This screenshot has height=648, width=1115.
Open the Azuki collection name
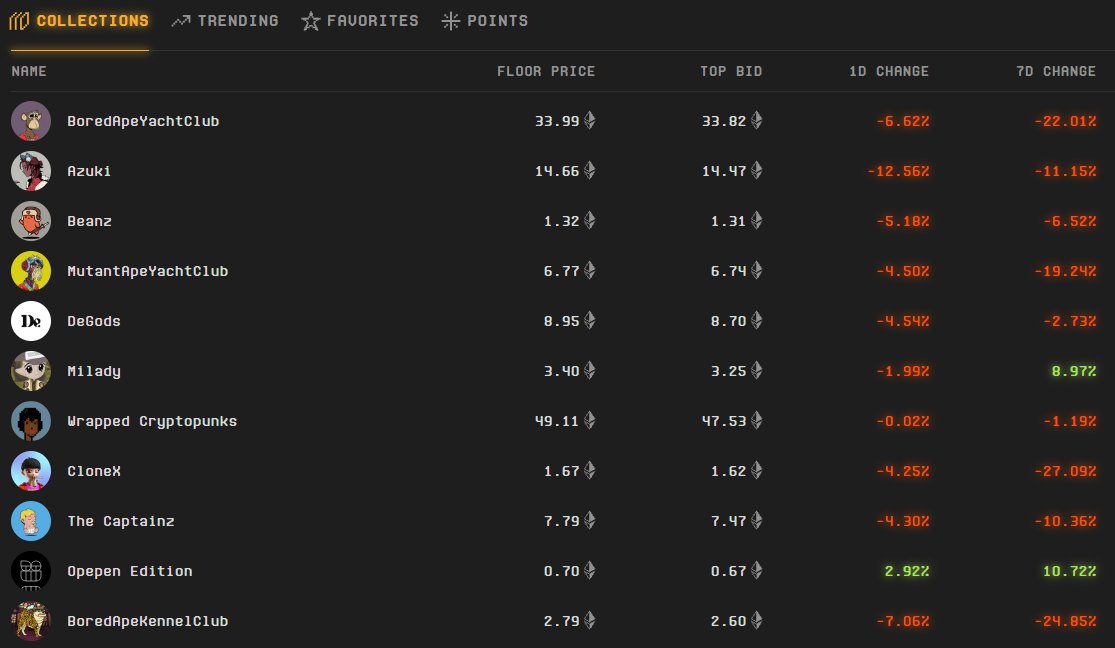click(x=89, y=171)
